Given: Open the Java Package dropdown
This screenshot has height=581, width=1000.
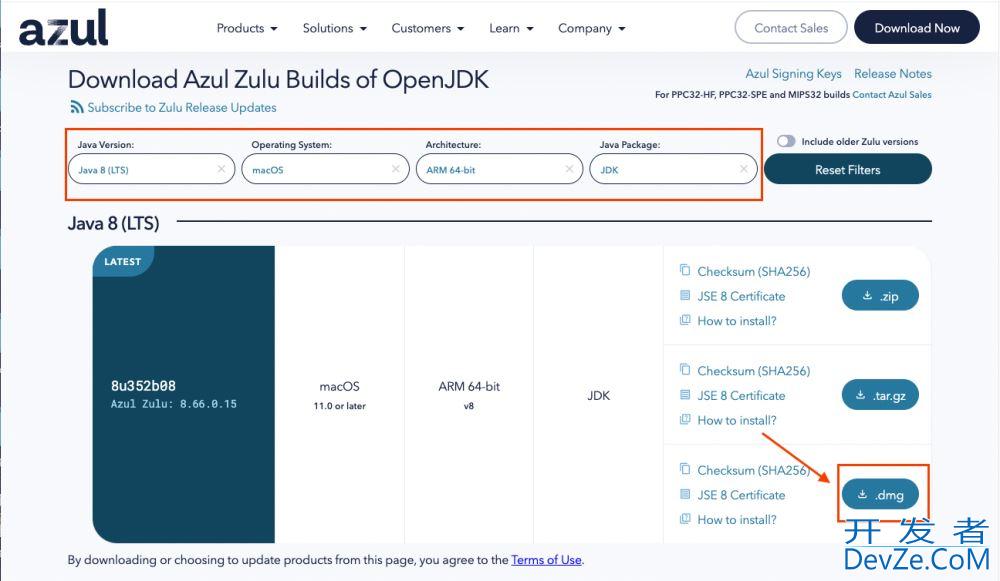Looking at the screenshot, I should point(673,169).
